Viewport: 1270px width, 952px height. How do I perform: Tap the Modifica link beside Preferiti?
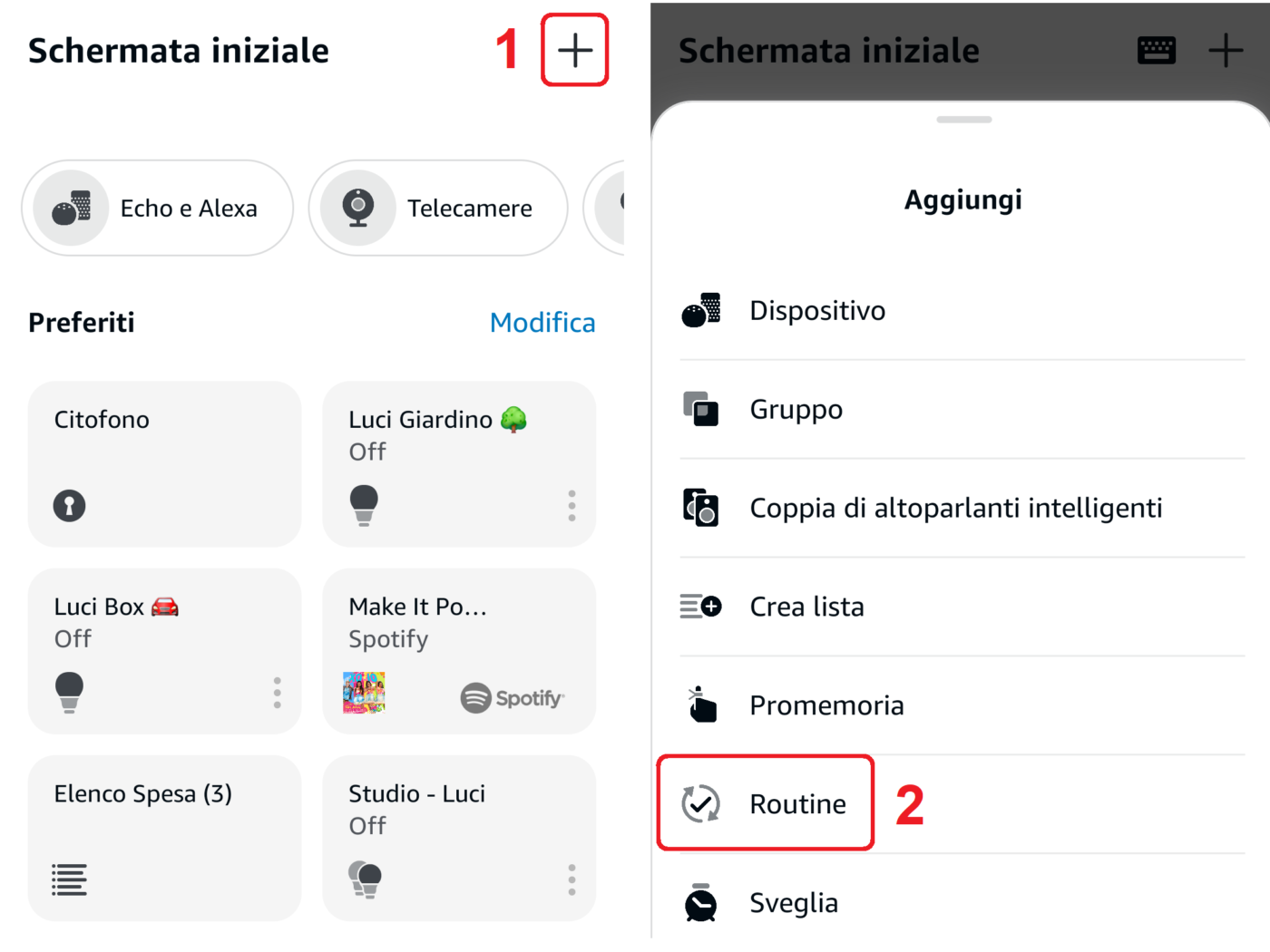(x=542, y=323)
